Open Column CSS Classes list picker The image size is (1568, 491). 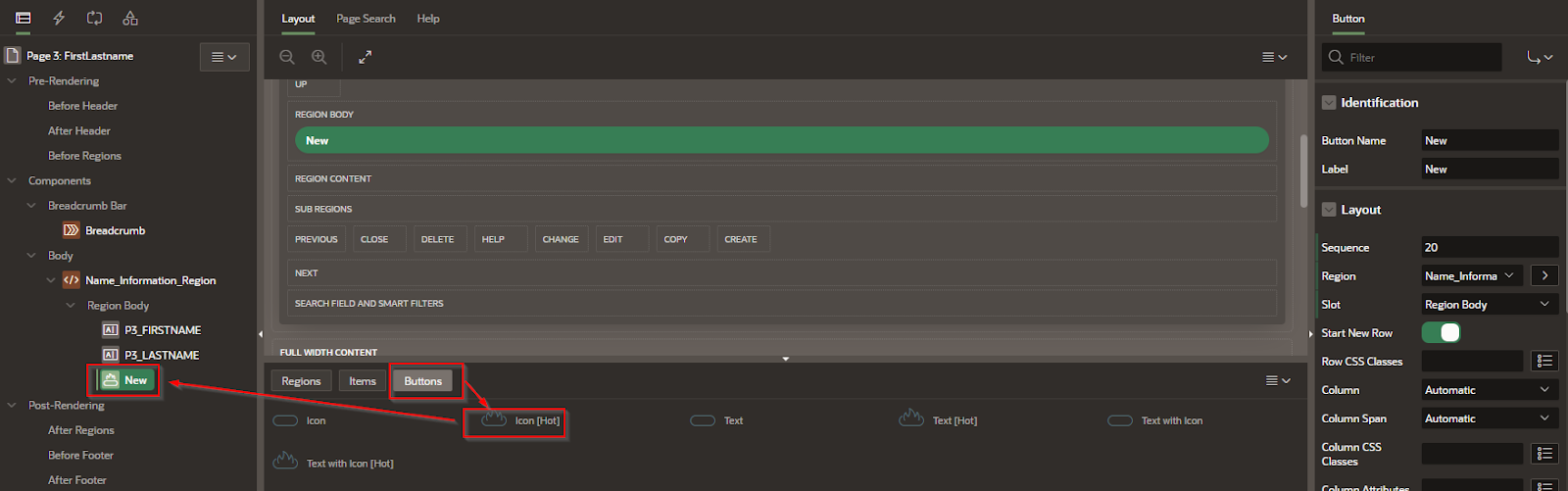click(x=1544, y=453)
